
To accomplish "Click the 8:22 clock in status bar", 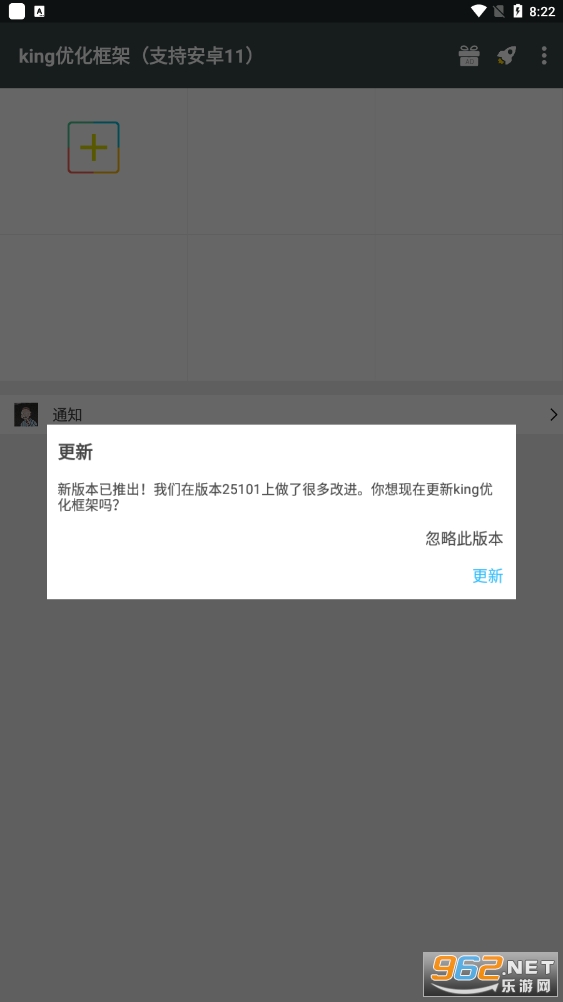I will pyautogui.click(x=542, y=12).
